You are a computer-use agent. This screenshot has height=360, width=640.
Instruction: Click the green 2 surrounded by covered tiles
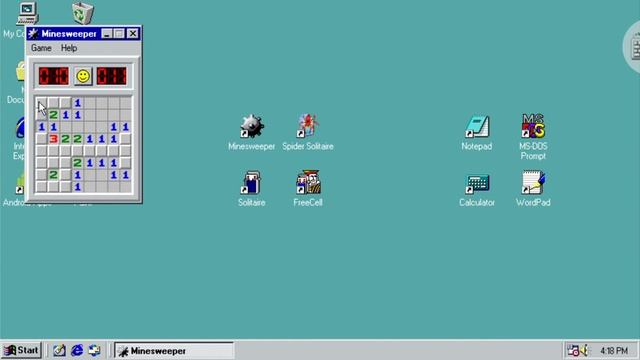[x=53, y=175]
